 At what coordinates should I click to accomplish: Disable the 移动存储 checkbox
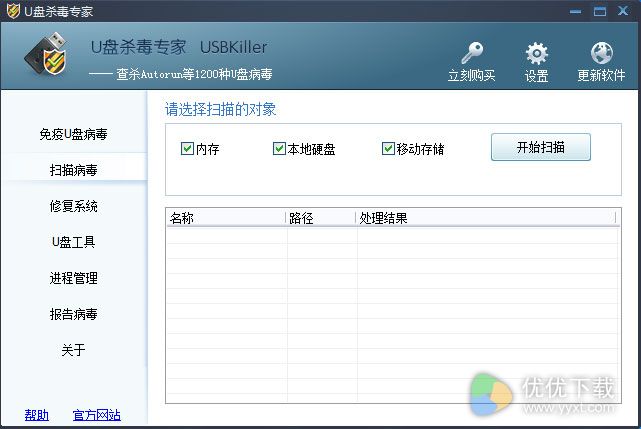(388, 148)
